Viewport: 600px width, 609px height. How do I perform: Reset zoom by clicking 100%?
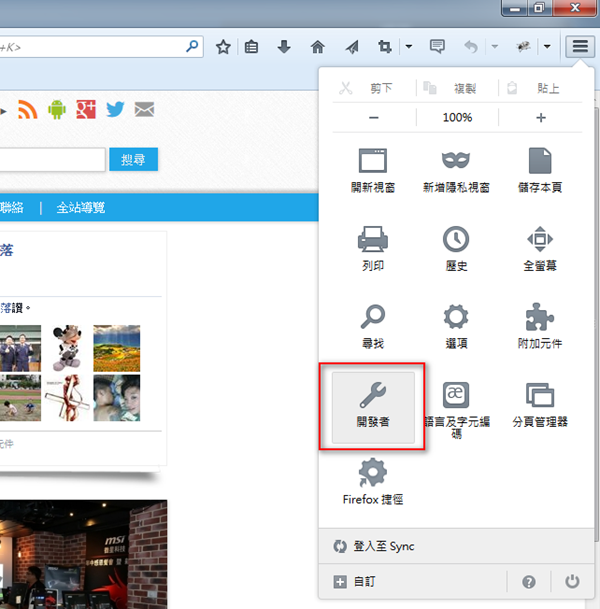(x=457, y=117)
